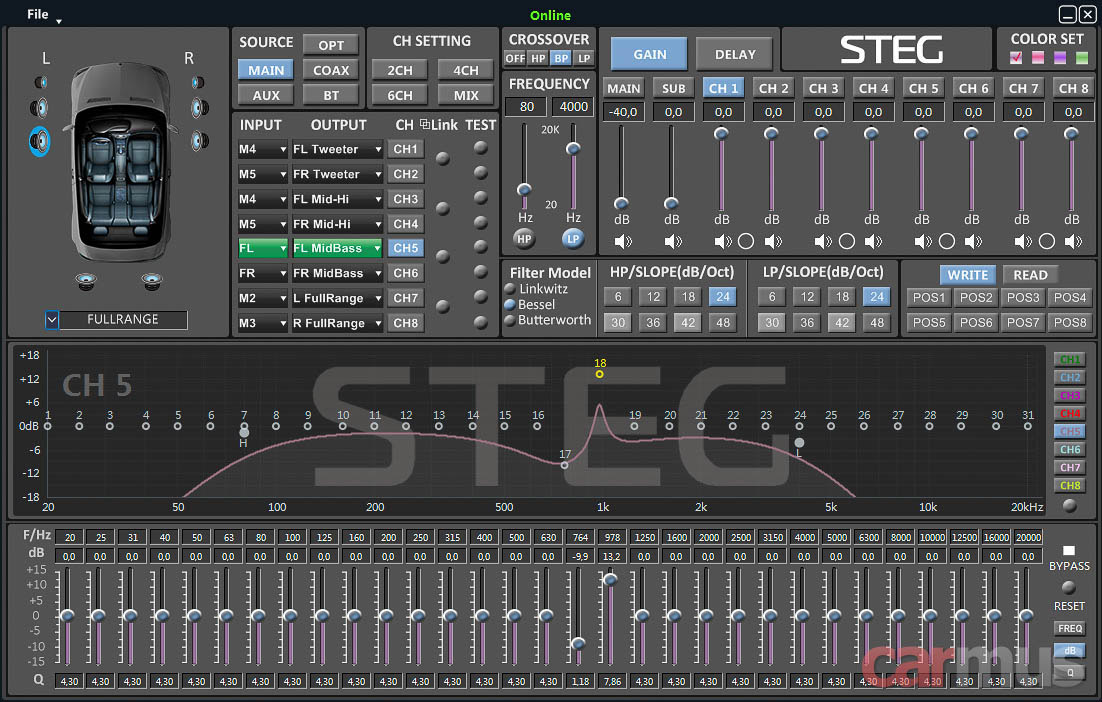Mute CH 3 using its speaker icon
The image size is (1102, 702).
[823, 242]
